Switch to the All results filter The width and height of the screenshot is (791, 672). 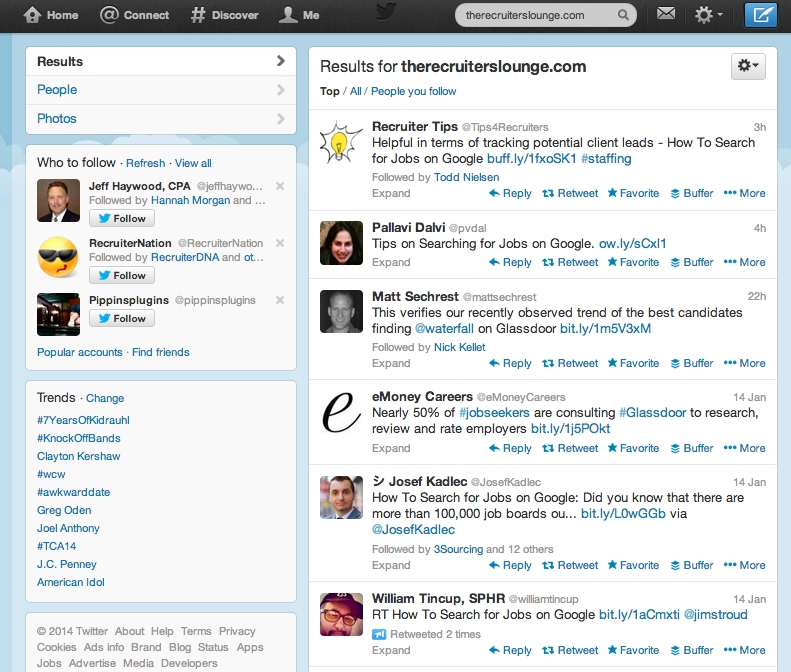point(356,91)
